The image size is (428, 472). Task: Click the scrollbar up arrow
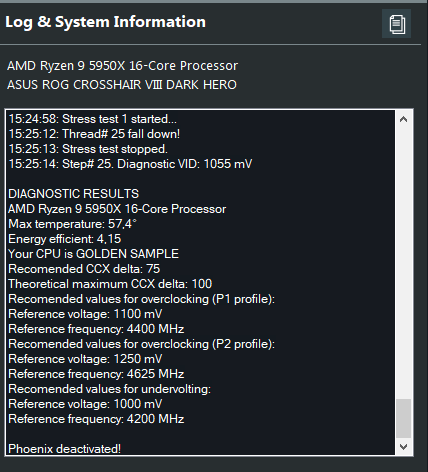pos(404,119)
